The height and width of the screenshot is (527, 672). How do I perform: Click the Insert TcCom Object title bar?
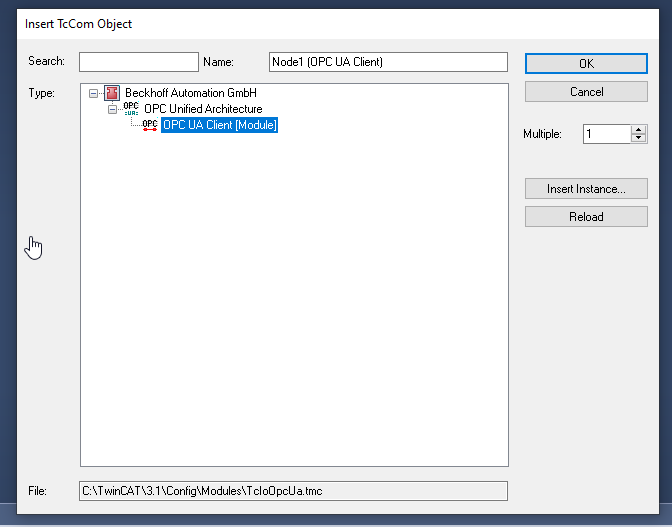[x=300, y=23]
